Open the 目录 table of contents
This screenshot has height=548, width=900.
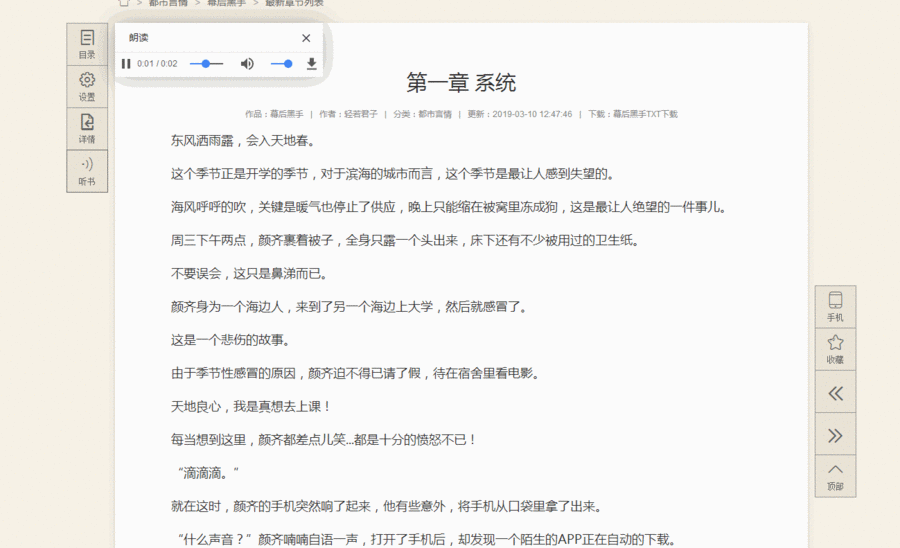click(87, 44)
